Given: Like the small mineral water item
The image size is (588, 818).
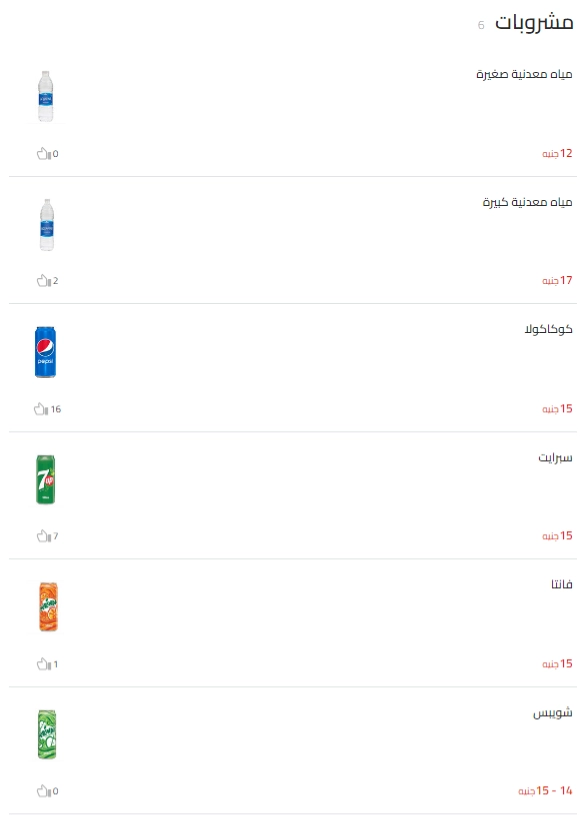Looking at the screenshot, I should pyautogui.click(x=43, y=153).
